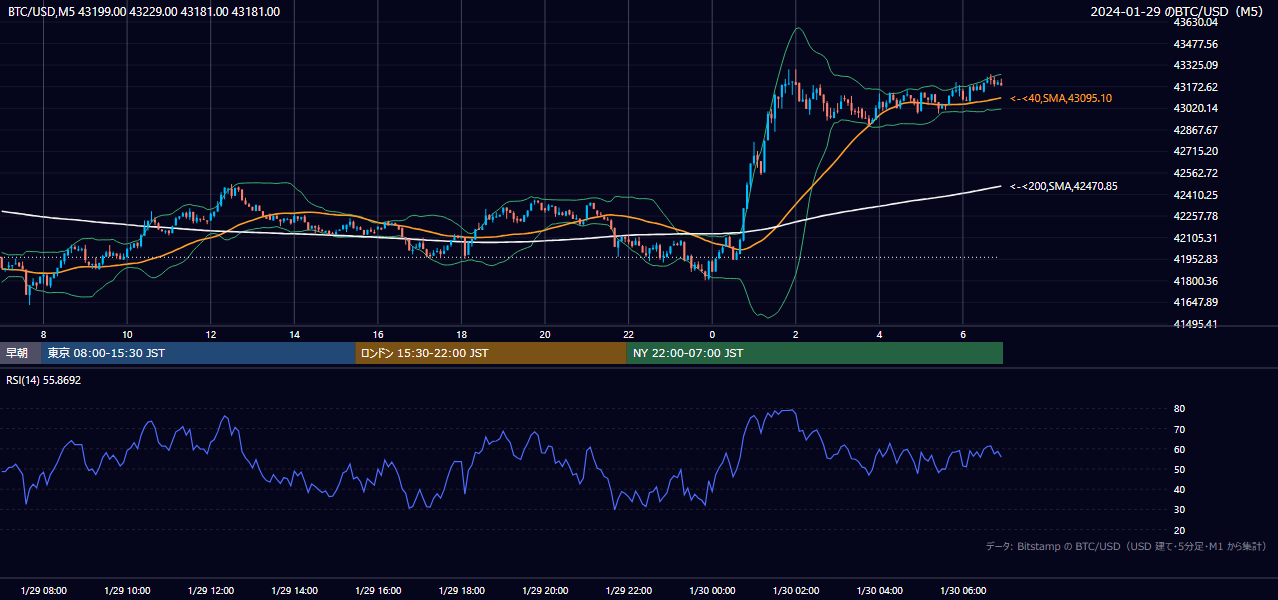1278x600 pixels.
Task: Click price axis label 42105.31
Action: 1196,238
